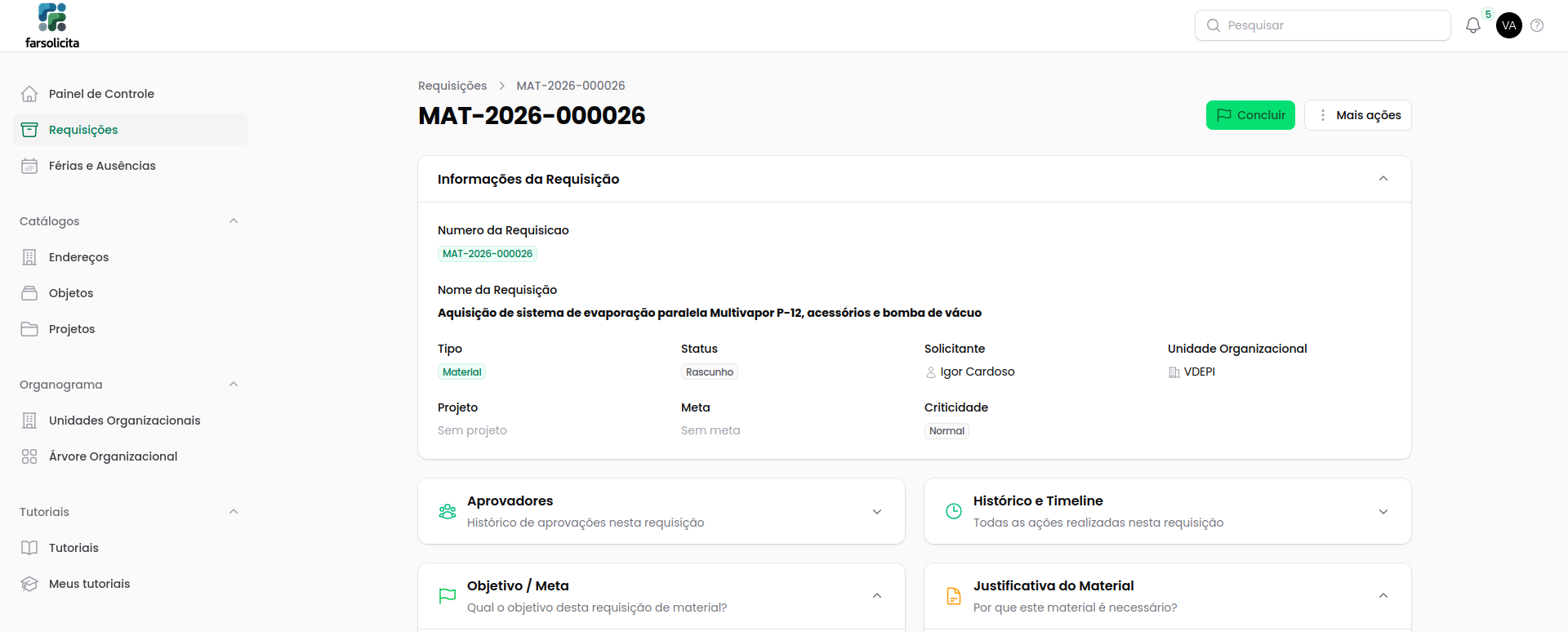Open the VA user avatar menu
The width and height of the screenshot is (1568, 632).
coord(1508,25)
